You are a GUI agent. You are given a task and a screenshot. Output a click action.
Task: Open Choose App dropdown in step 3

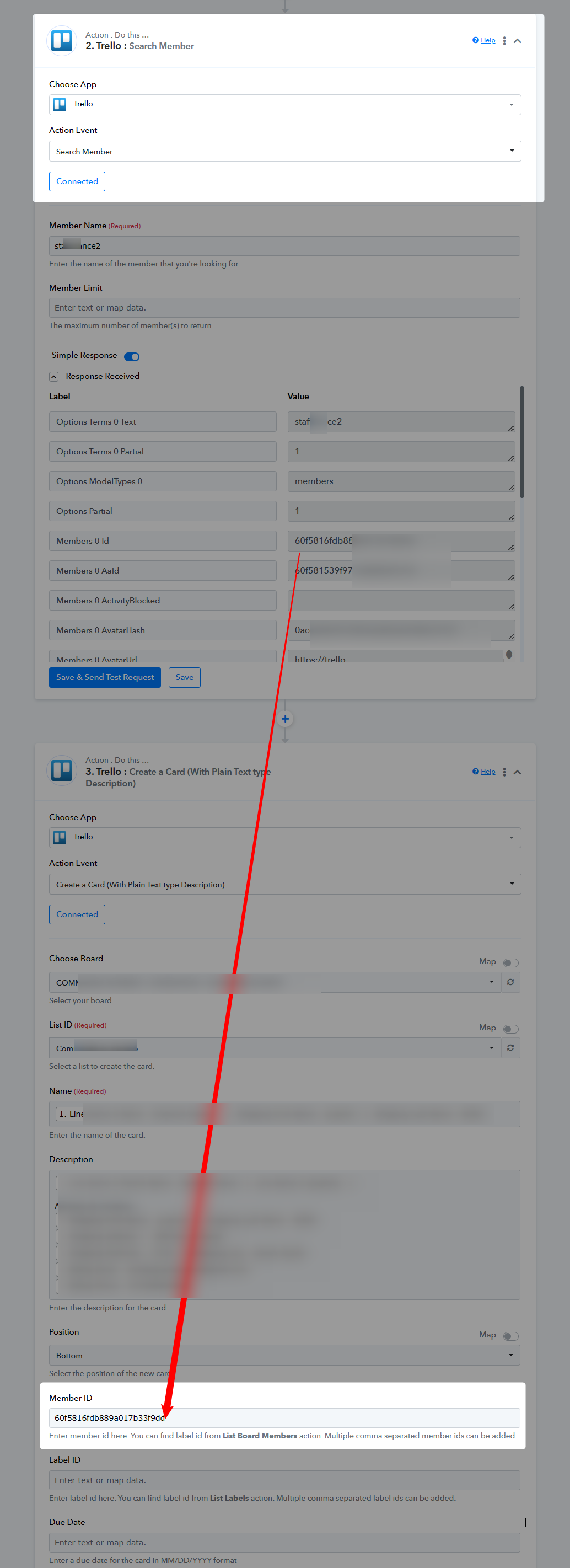click(x=284, y=838)
